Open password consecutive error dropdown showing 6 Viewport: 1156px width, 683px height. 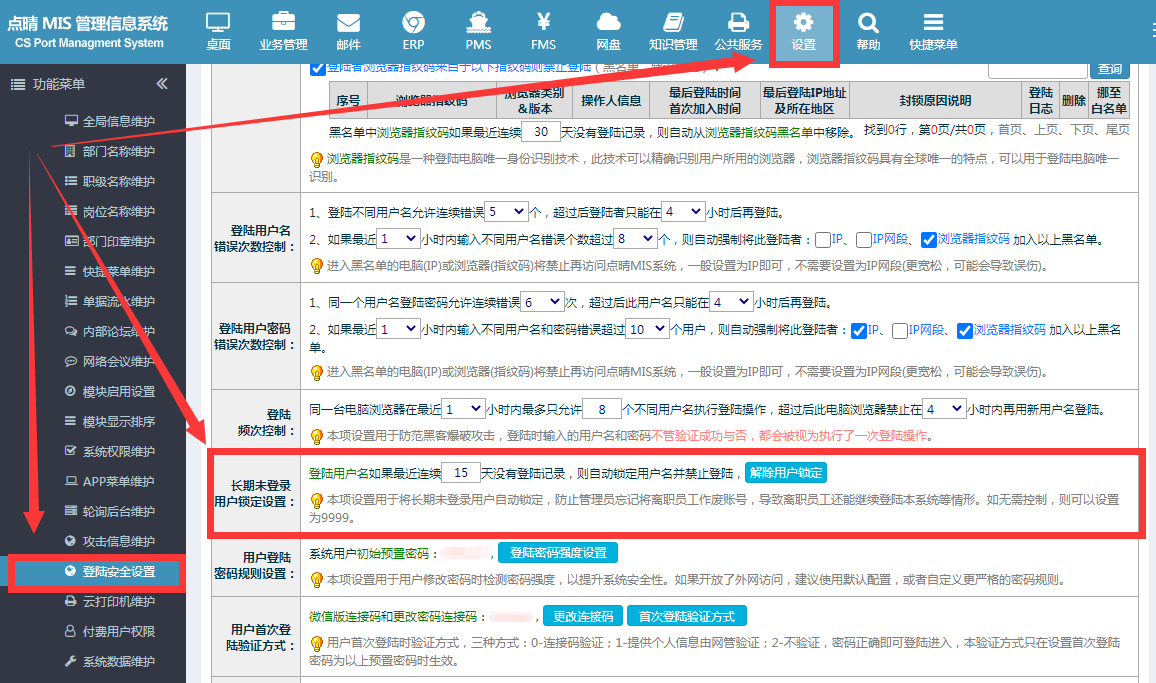(543, 302)
